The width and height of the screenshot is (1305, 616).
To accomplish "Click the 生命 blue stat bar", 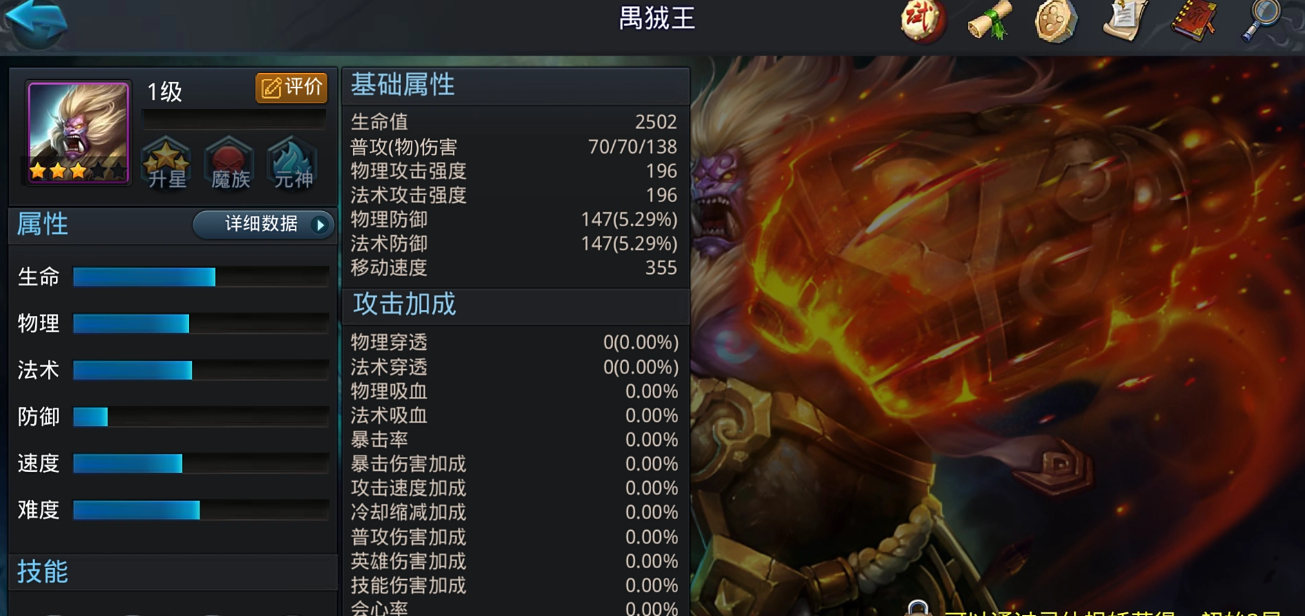I will click(201, 277).
